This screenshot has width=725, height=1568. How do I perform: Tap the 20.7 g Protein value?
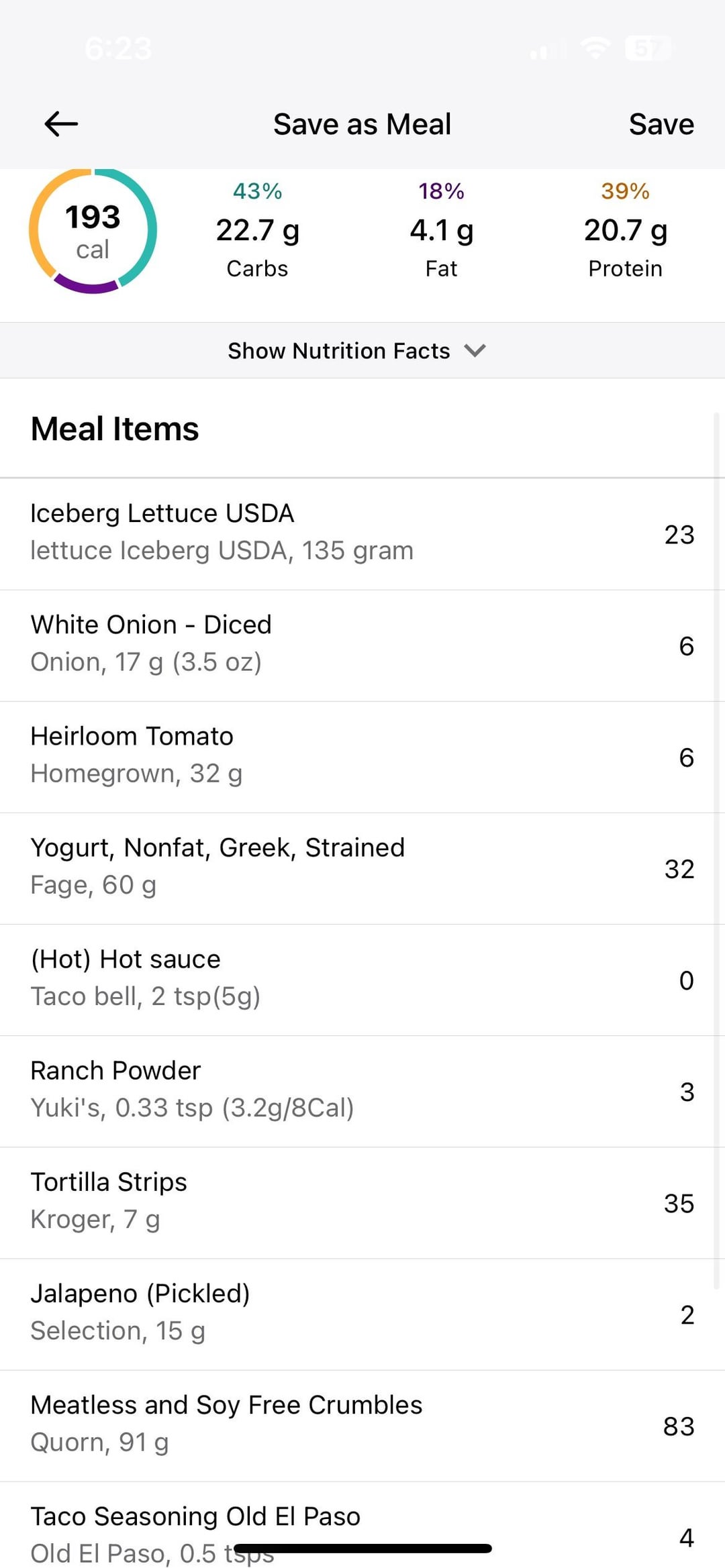(625, 230)
